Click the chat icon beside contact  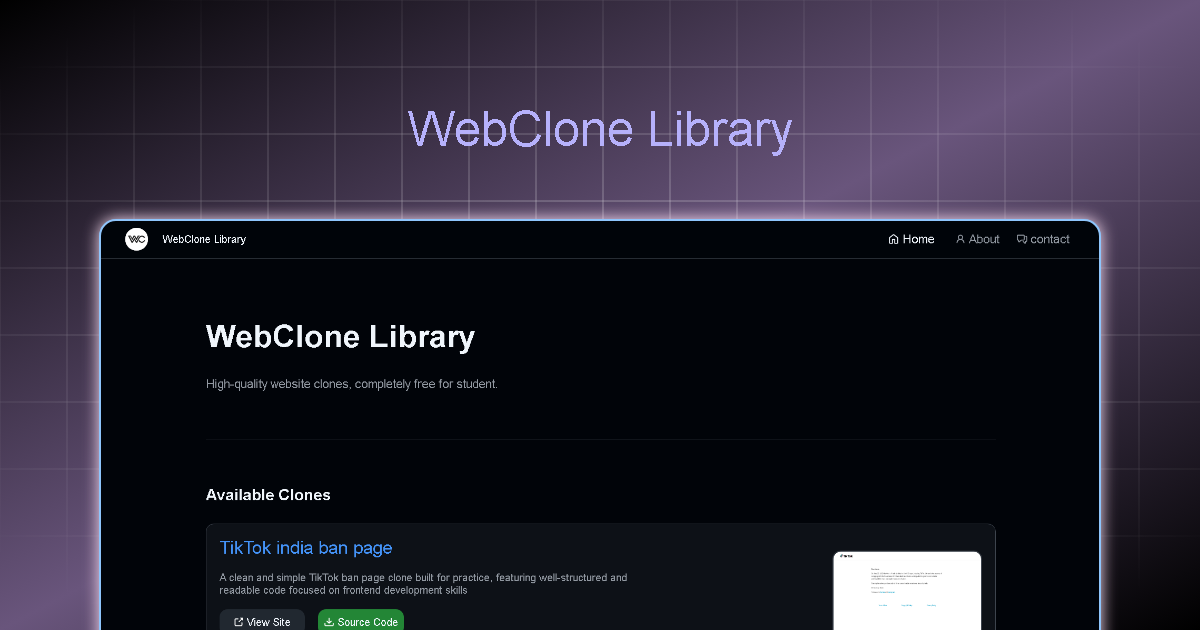point(1022,239)
